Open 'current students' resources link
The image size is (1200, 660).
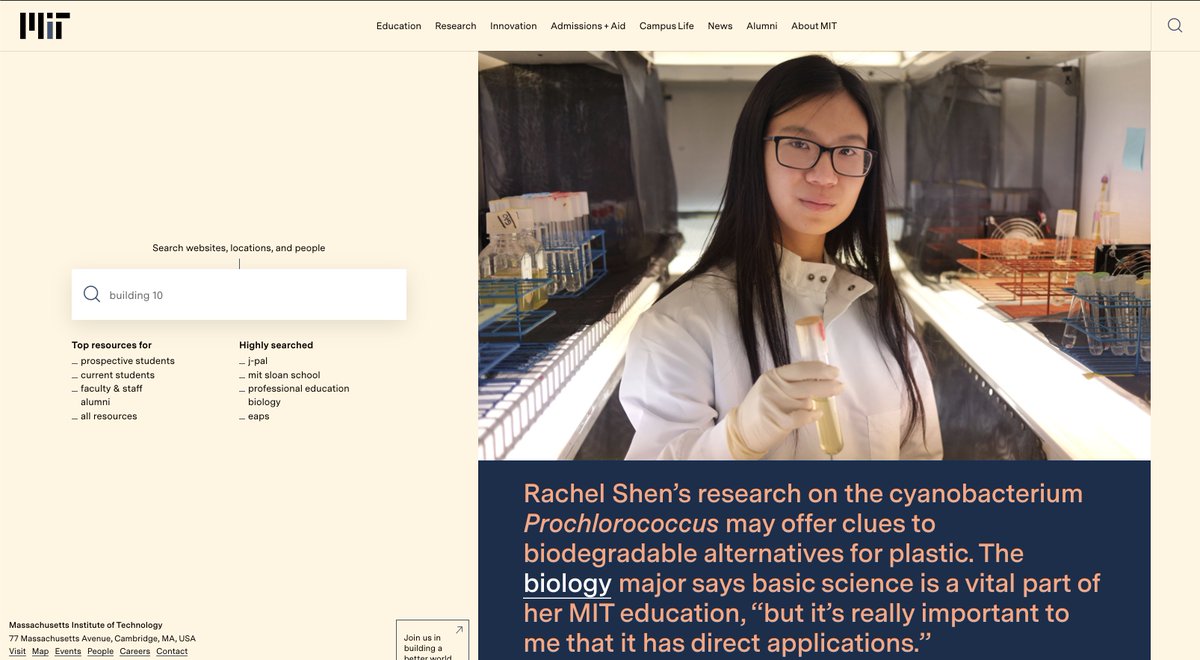point(118,375)
